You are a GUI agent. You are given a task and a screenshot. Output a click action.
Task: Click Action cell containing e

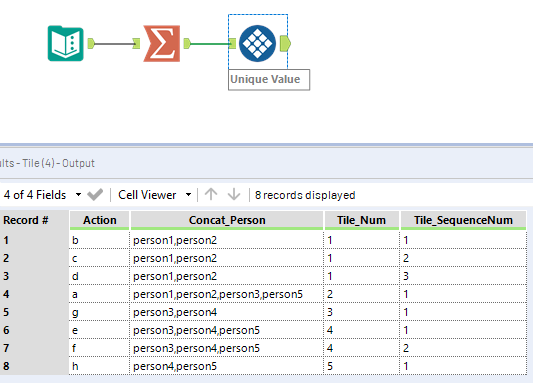pyautogui.click(x=100, y=330)
